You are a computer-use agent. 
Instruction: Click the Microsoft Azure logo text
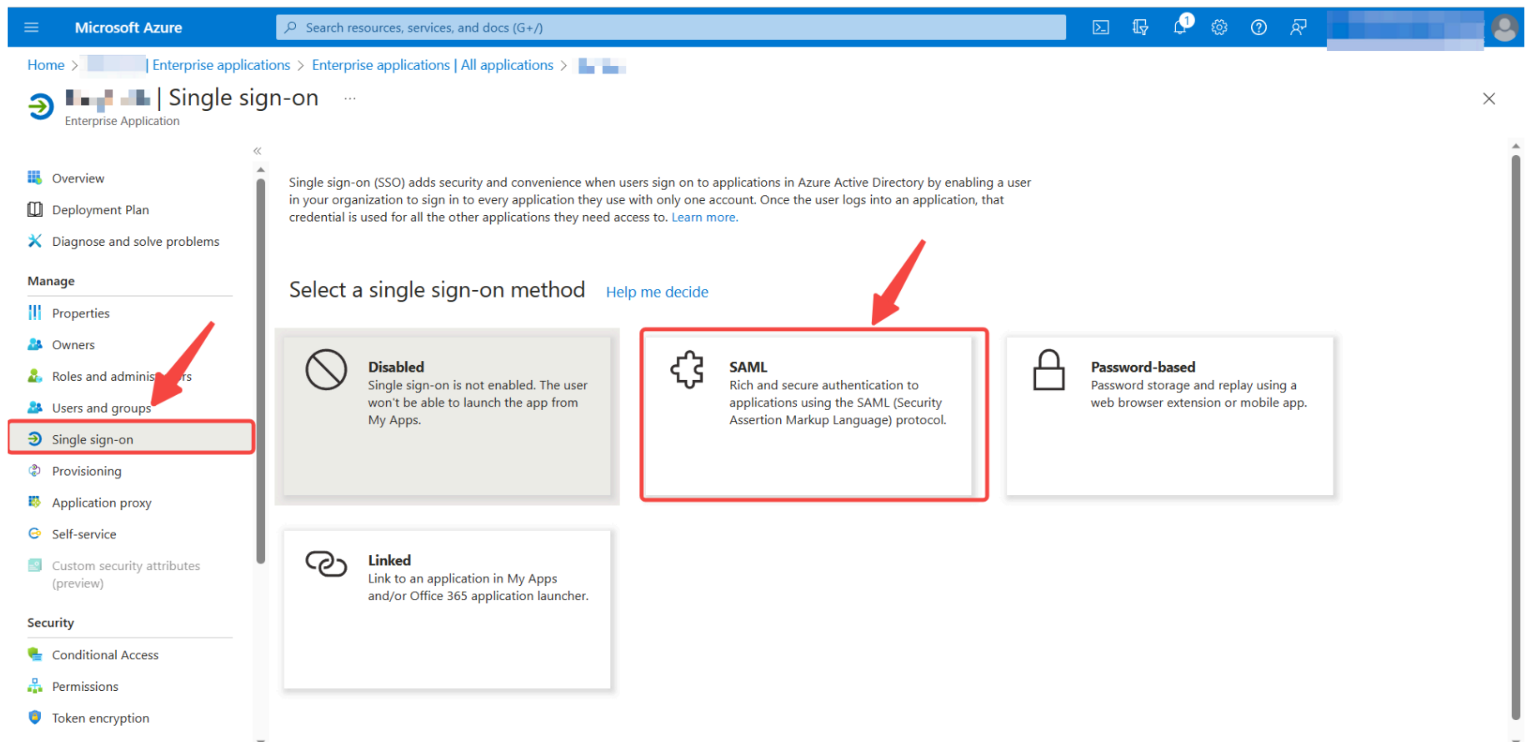pyautogui.click(x=128, y=28)
